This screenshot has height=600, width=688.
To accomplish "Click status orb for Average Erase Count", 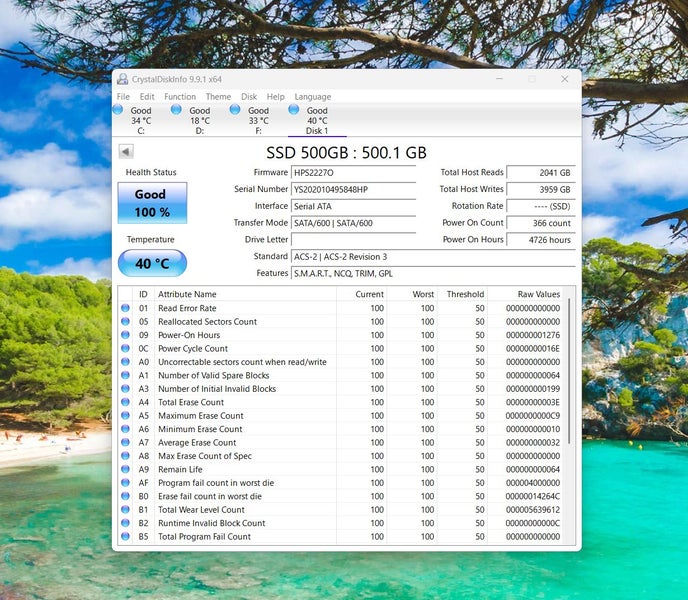I will coord(125,442).
